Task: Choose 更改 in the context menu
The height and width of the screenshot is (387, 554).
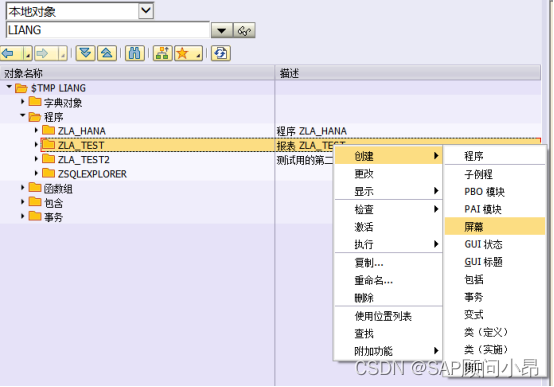Action: [388, 174]
